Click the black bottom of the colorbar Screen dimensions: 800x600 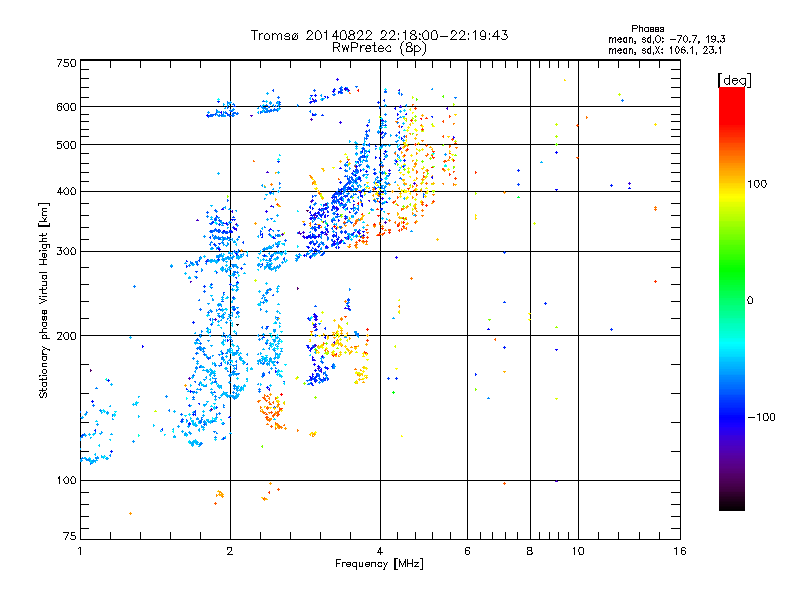(x=732, y=503)
